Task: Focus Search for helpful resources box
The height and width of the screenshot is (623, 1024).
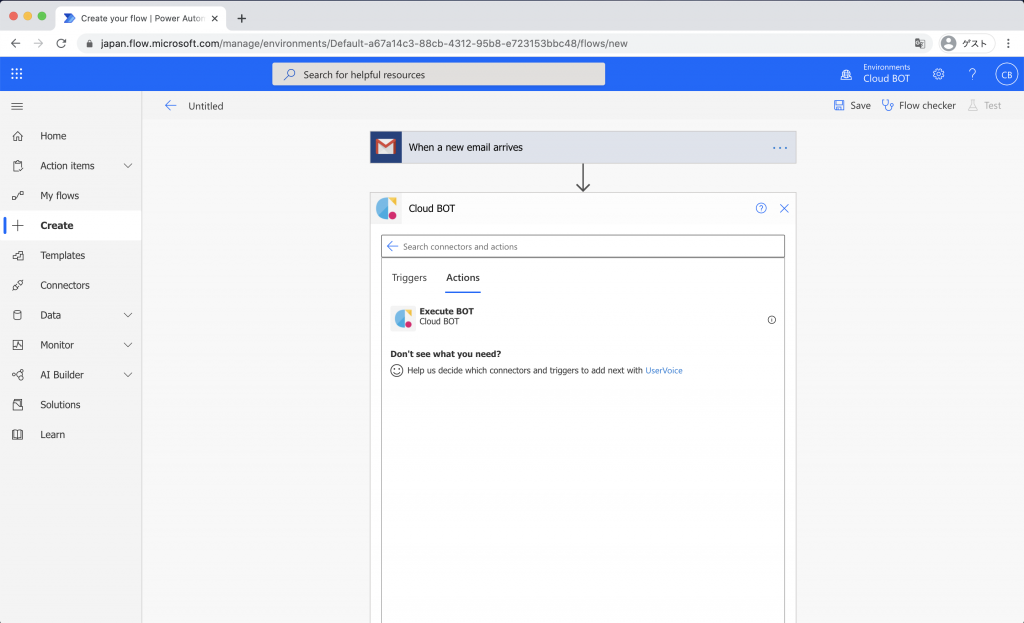Action: coord(438,74)
